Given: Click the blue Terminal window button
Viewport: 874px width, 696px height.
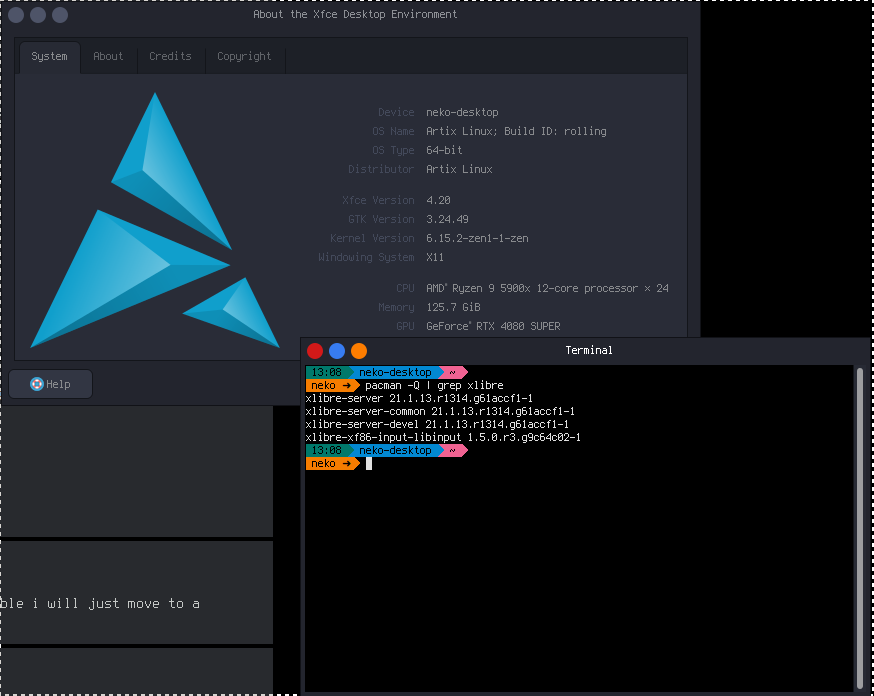Looking at the screenshot, I should point(337,351).
